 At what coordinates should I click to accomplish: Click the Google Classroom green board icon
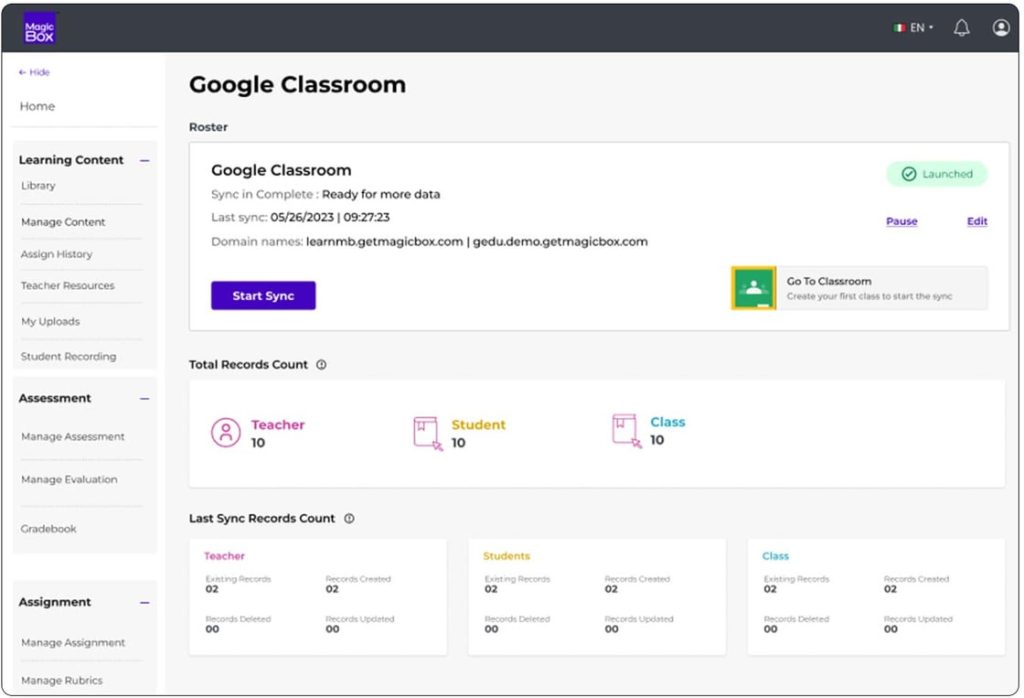[753, 288]
